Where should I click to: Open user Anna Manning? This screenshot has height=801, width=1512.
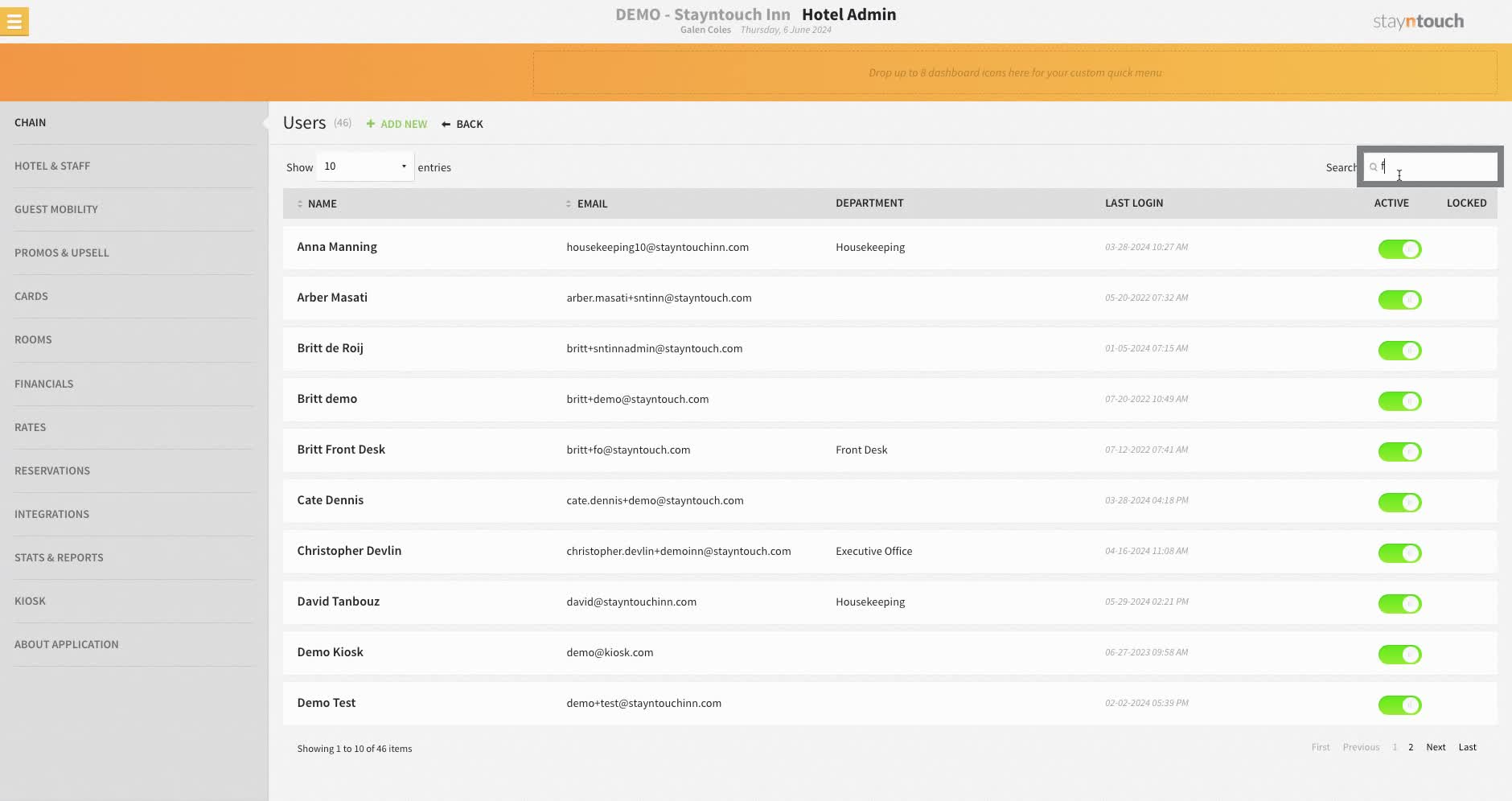pyautogui.click(x=337, y=247)
